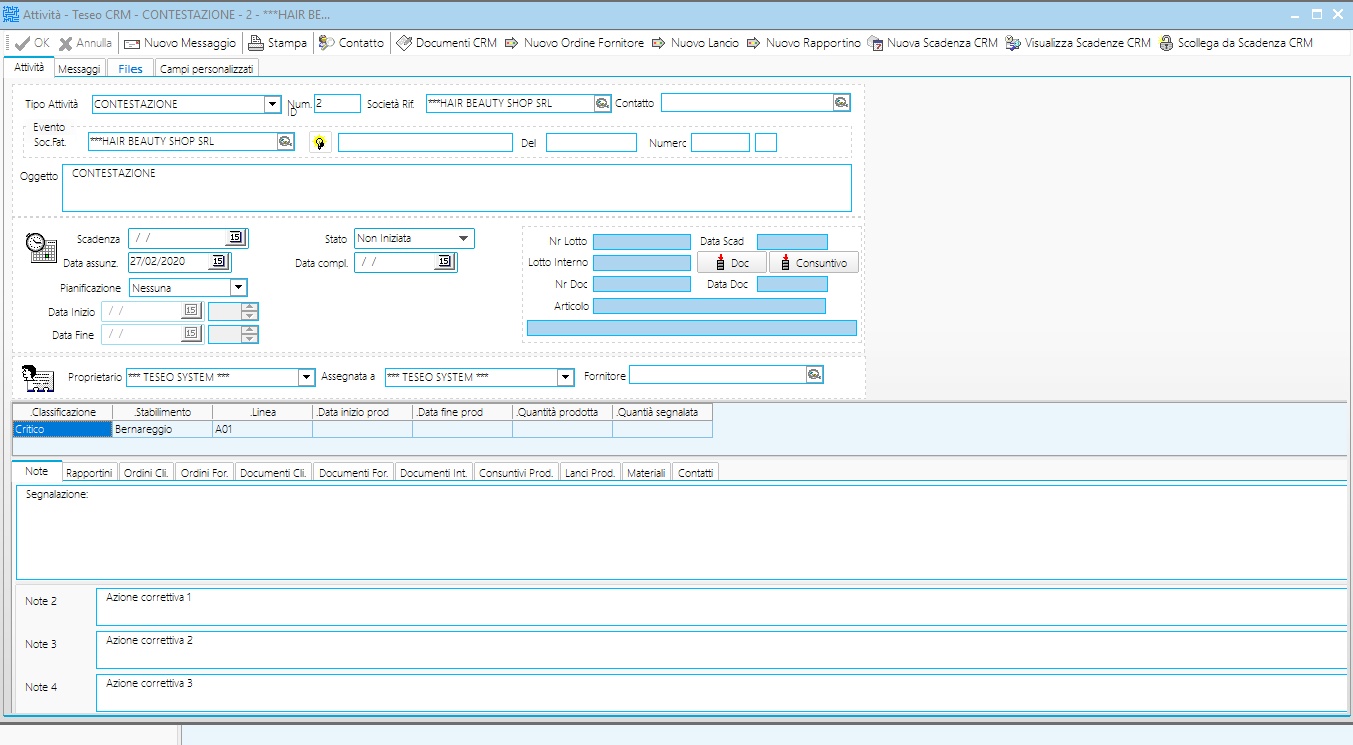Click Note 3 Azione correttiva 2 field
This screenshot has width=1353, height=745.
tap(722, 649)
